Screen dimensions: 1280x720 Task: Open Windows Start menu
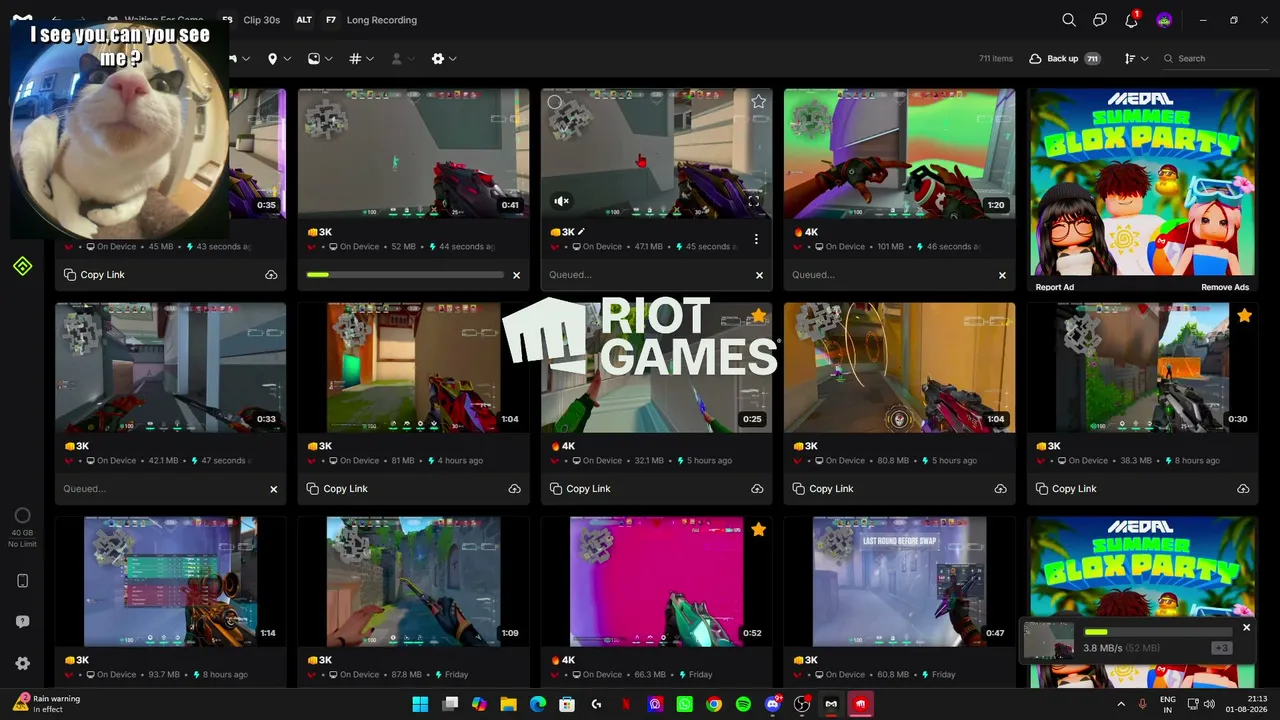(420, 704)
